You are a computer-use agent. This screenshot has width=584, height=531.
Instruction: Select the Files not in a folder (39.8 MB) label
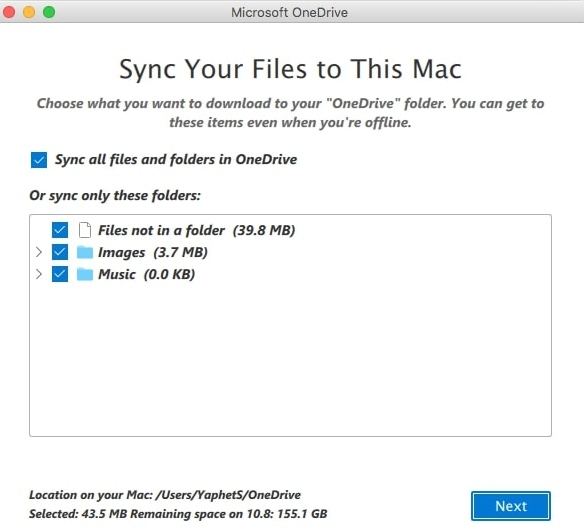pyautogui.click(x=197, y=230)
